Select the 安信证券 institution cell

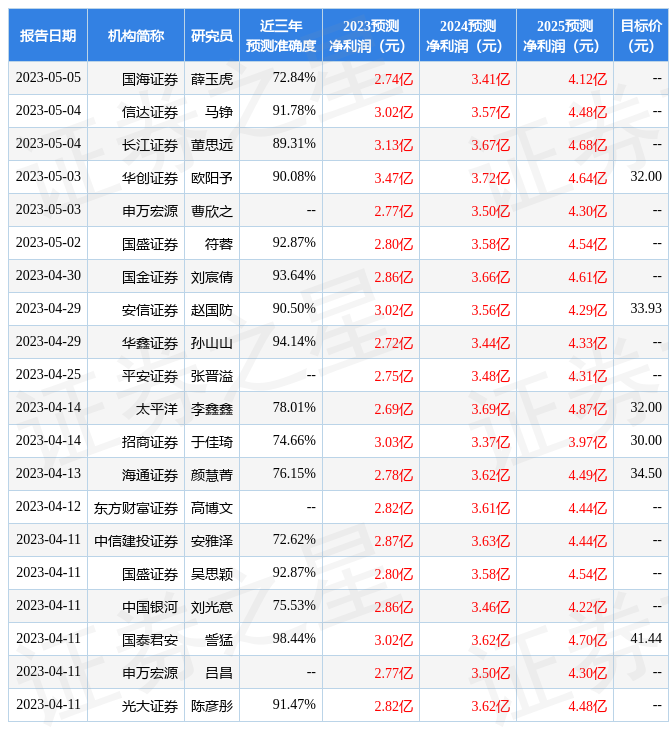click(x=135, y=310)
